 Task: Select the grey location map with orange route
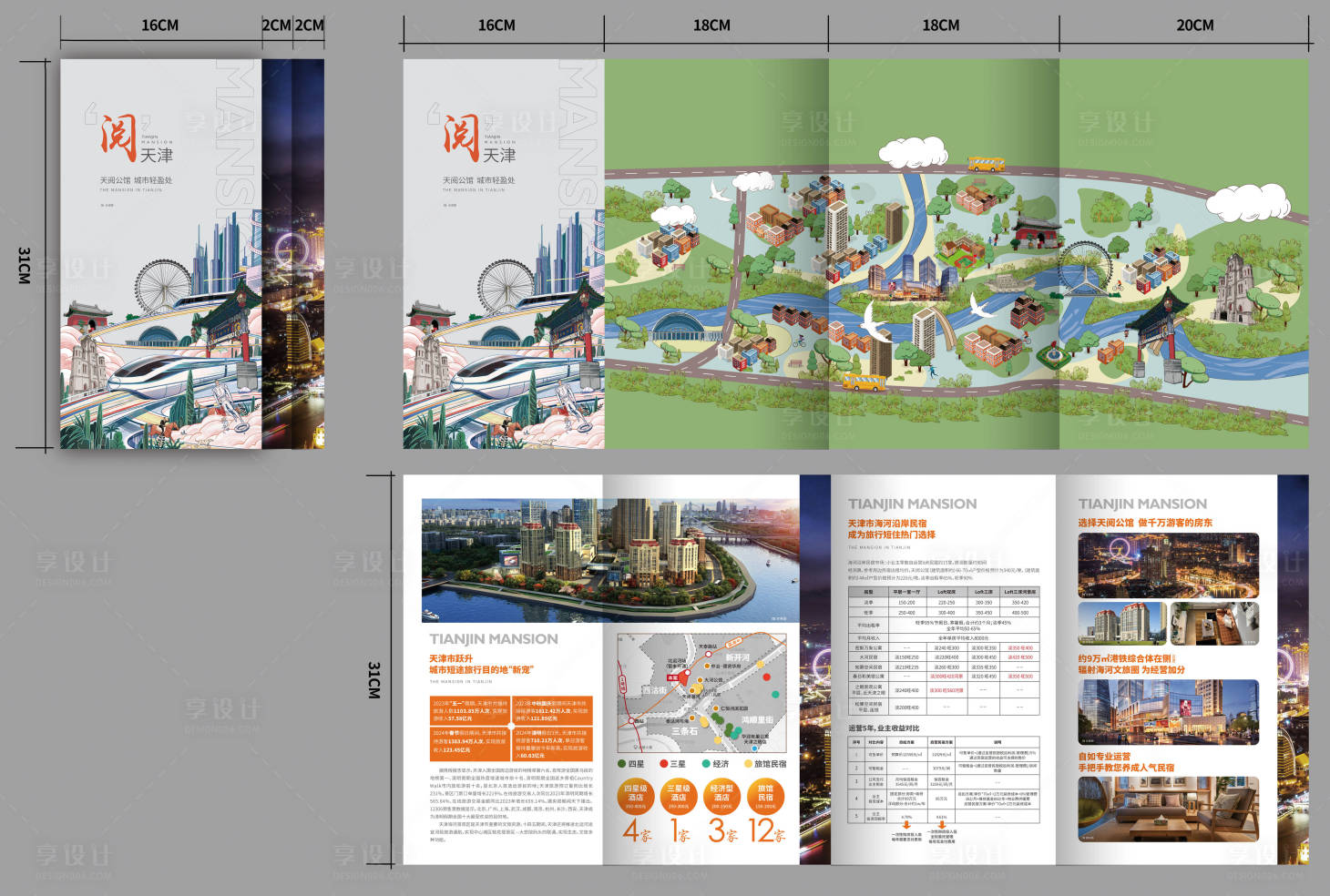701,693
